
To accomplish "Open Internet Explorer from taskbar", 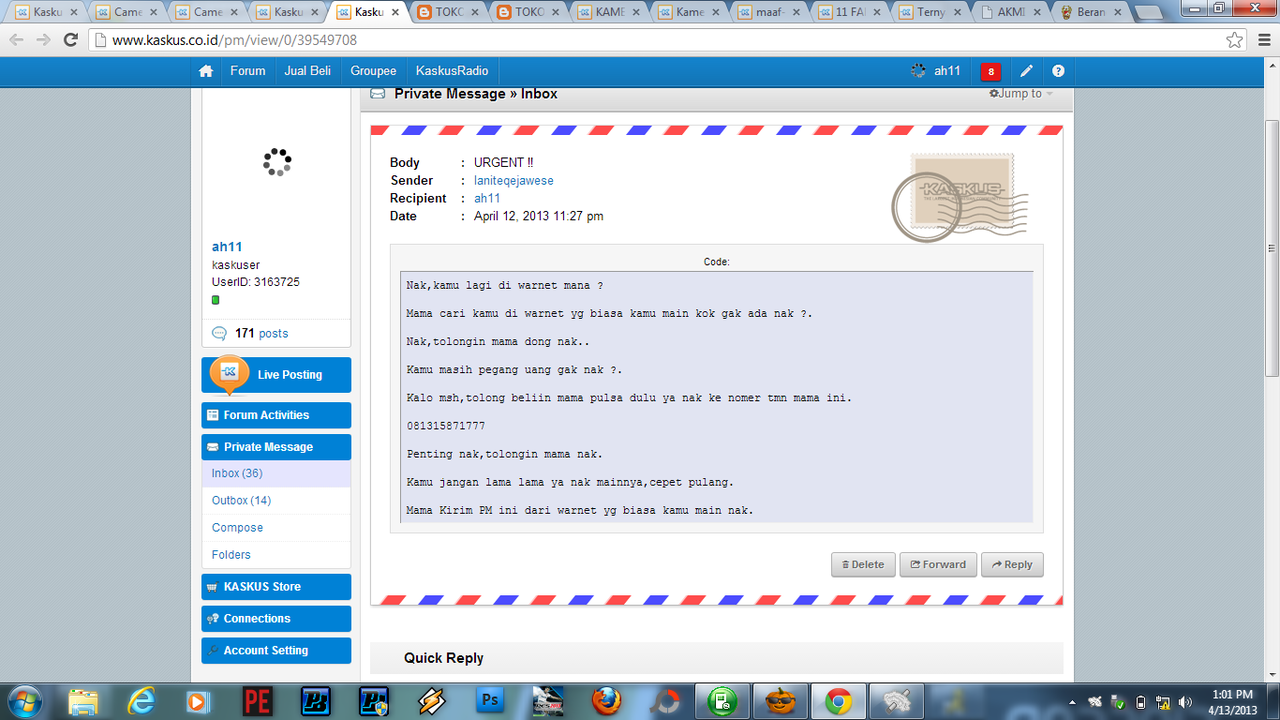I will click(x=142, y=701).
